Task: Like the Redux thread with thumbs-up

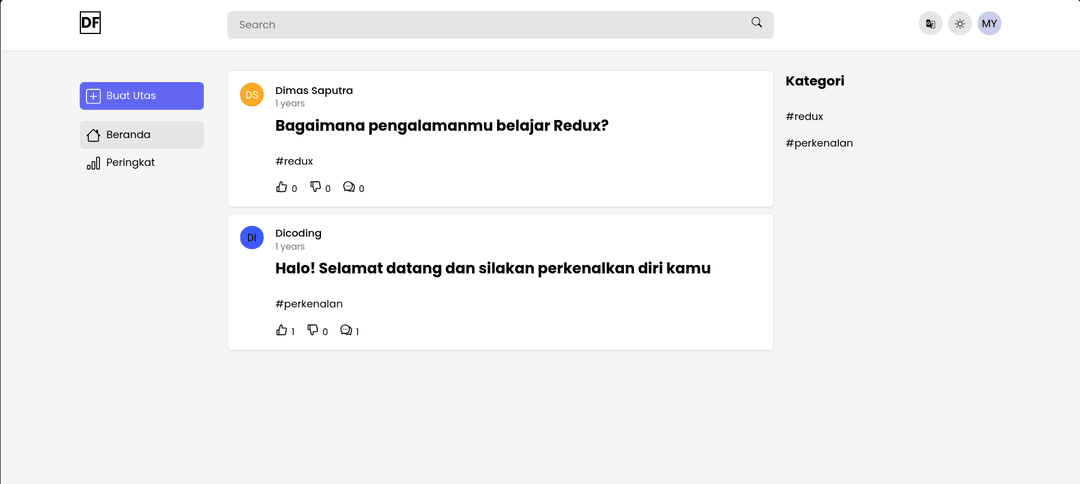Action: [x=281, y=187]
